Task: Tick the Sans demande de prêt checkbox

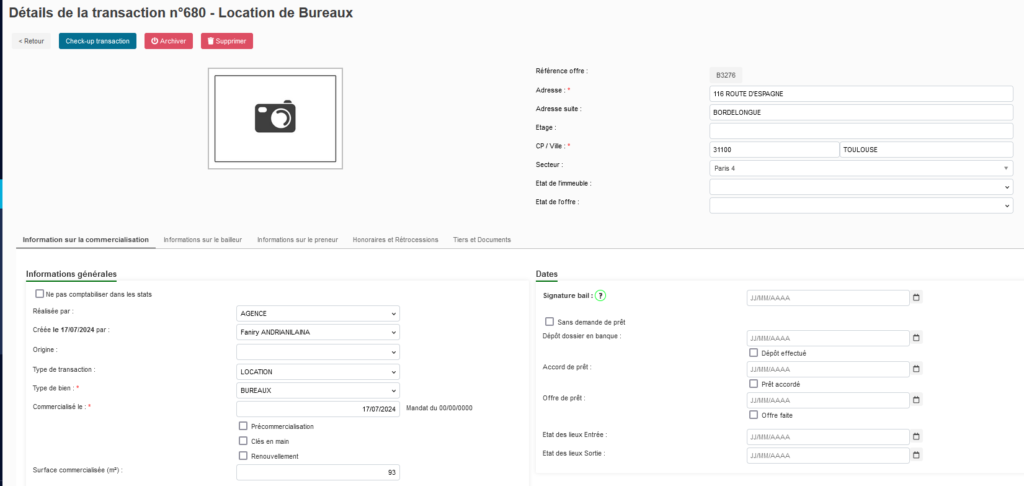Action: click(x=550, y=321)
